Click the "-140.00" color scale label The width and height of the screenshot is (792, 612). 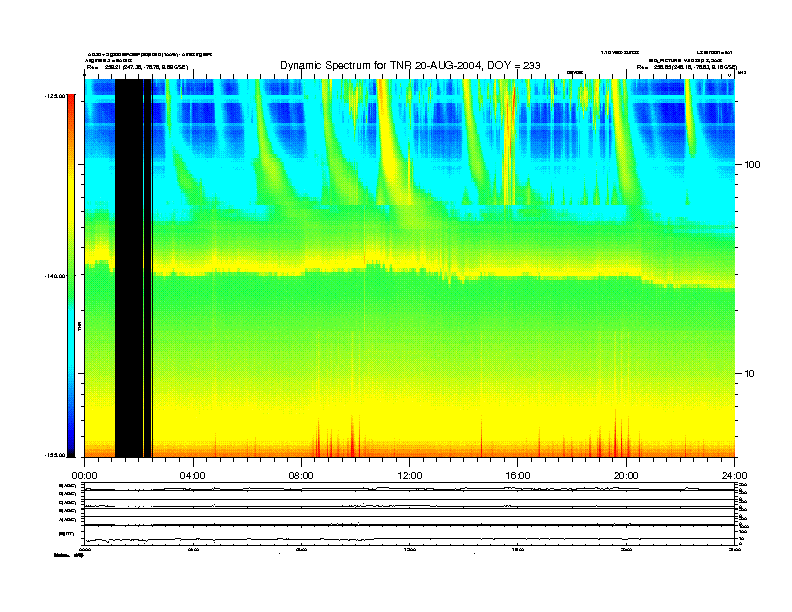point(55,276)
